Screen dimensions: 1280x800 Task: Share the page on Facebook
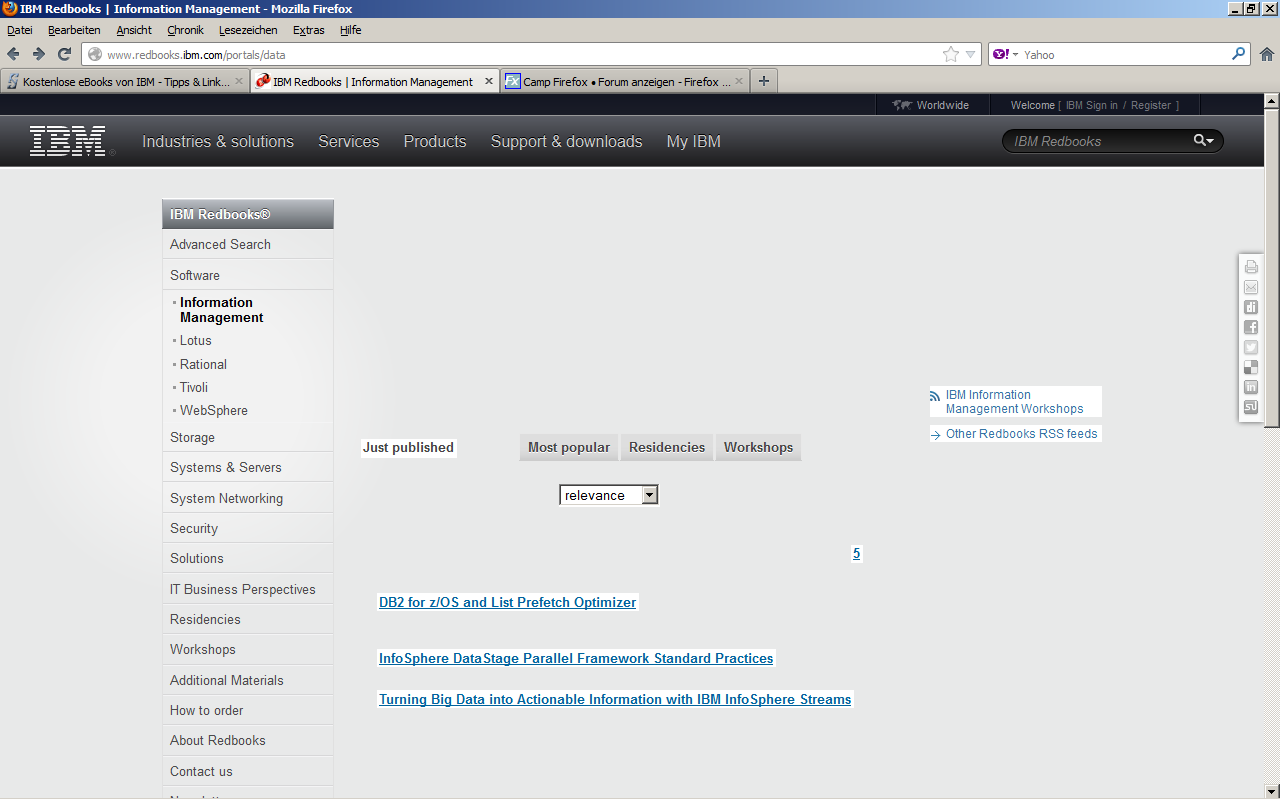[x=1251, y=327]
